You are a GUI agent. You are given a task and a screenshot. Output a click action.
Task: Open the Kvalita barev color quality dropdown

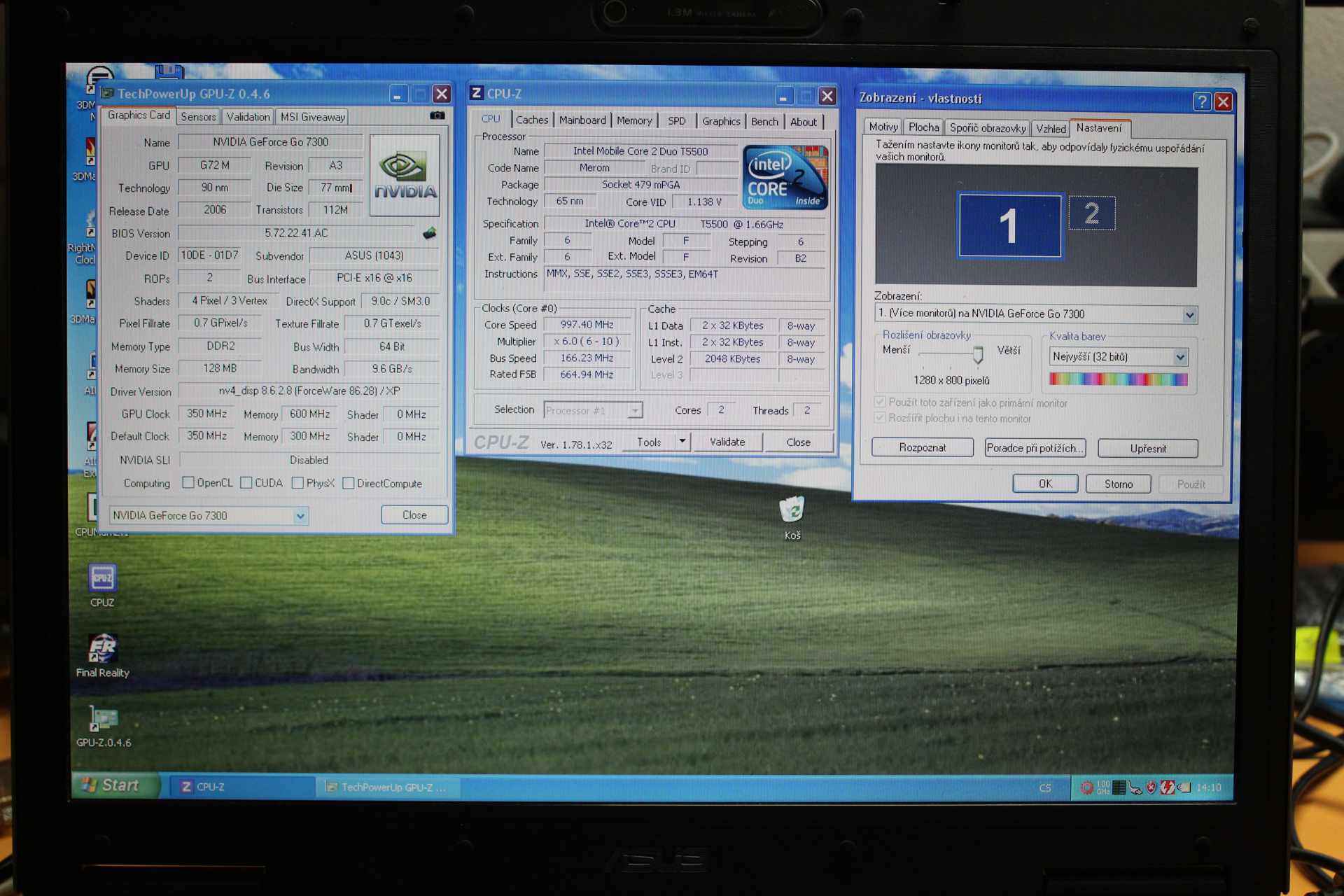click(x=1180, y=357)
